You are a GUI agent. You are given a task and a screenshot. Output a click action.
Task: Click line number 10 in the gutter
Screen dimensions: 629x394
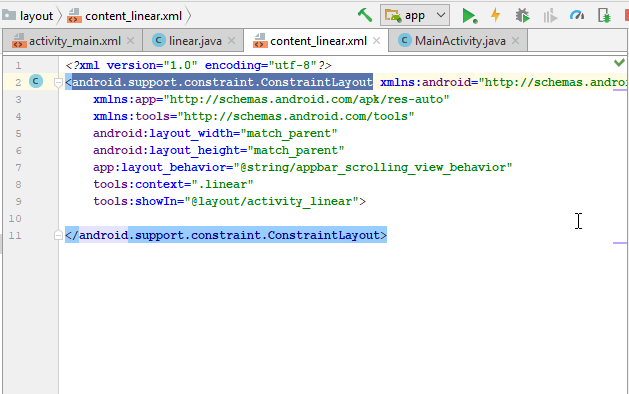tap(15, 219)
